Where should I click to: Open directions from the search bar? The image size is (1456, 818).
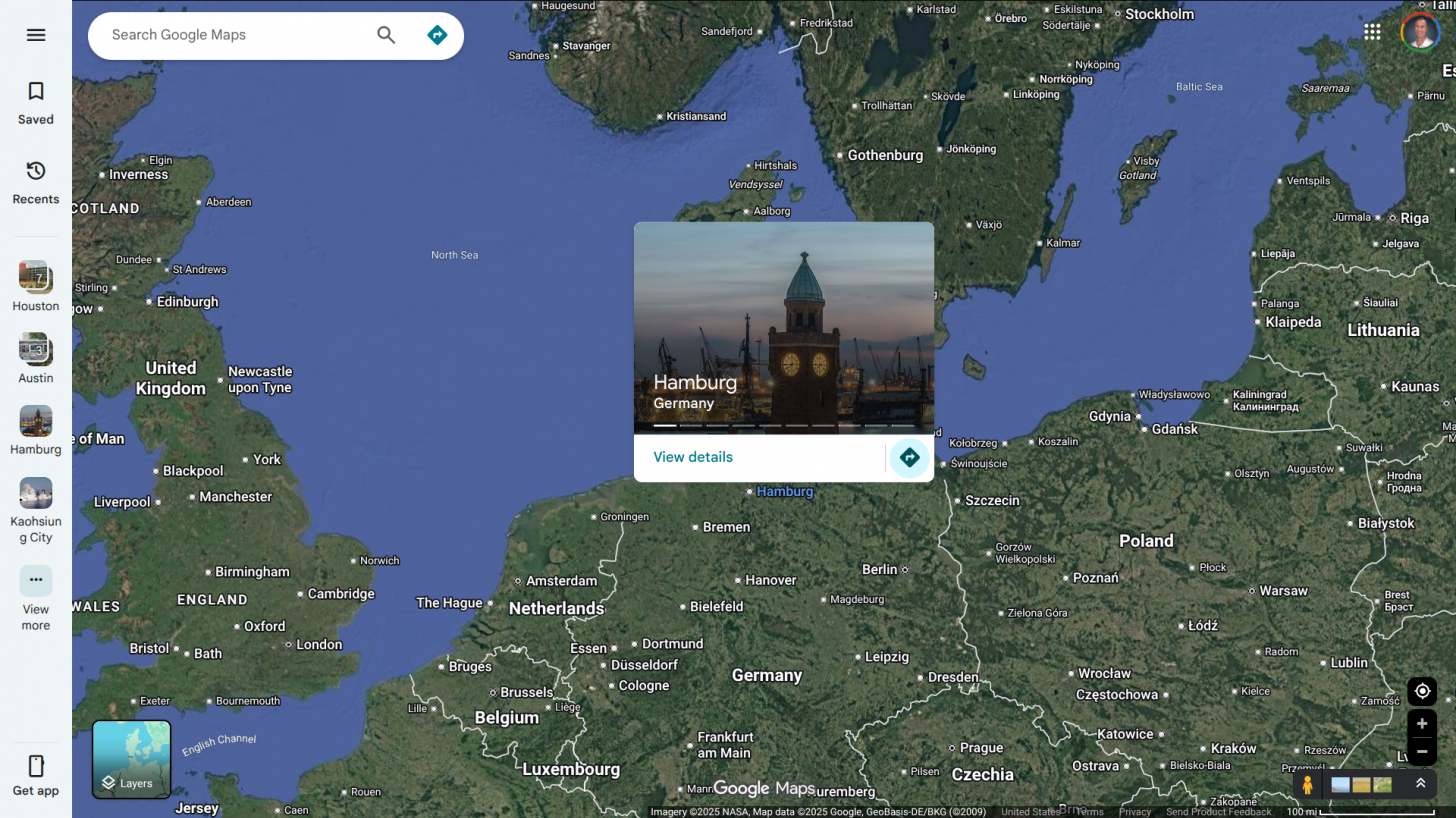(437, 35)
